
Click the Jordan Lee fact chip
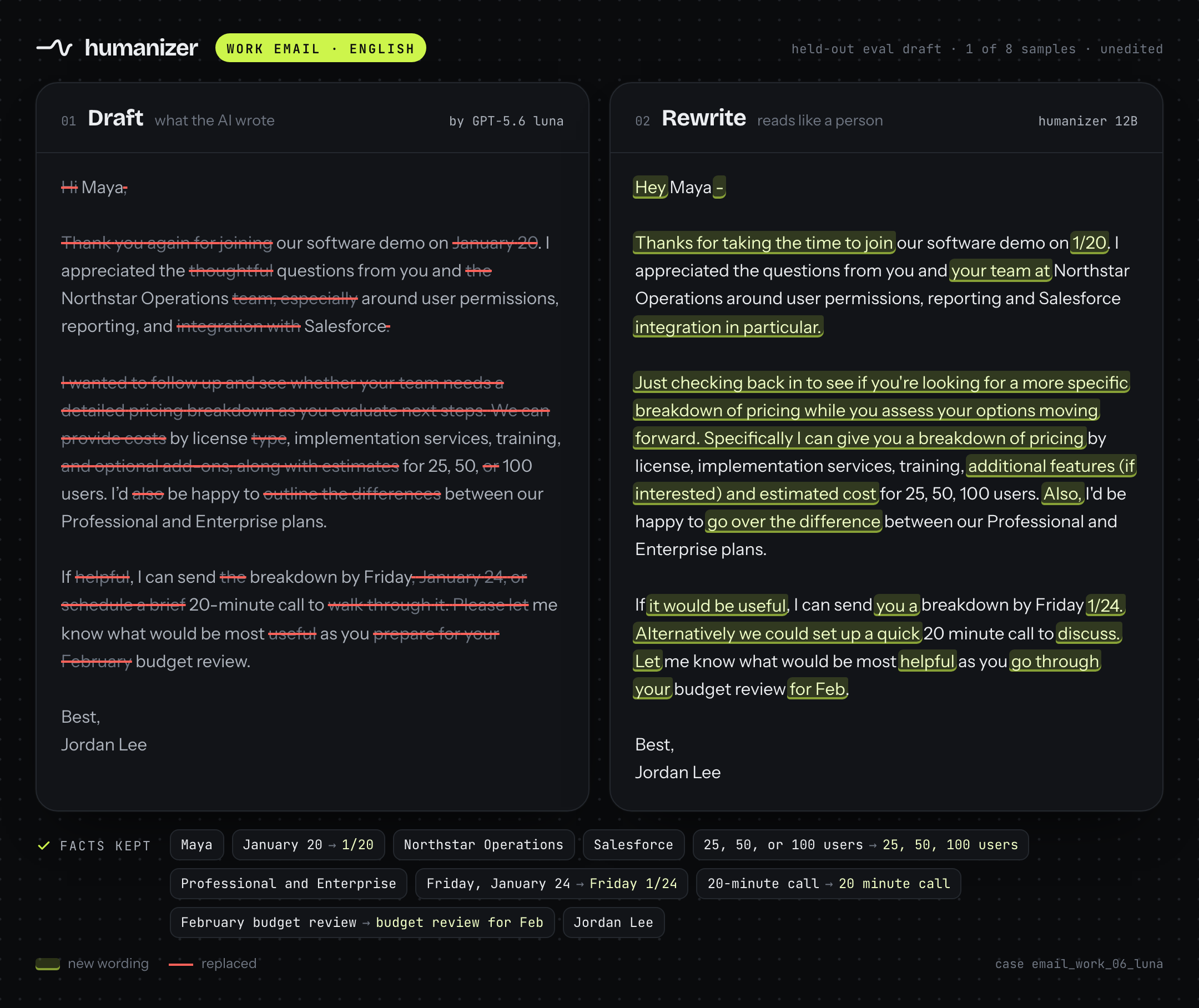click(613, 923)
